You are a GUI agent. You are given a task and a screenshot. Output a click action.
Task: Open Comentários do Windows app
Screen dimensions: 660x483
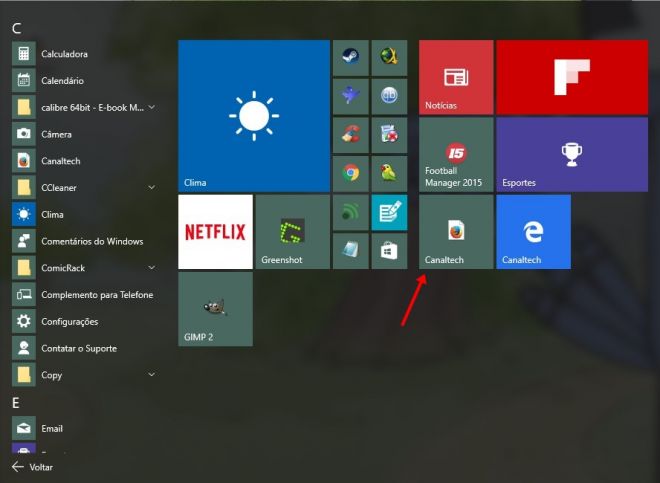[x=84, y=241]
